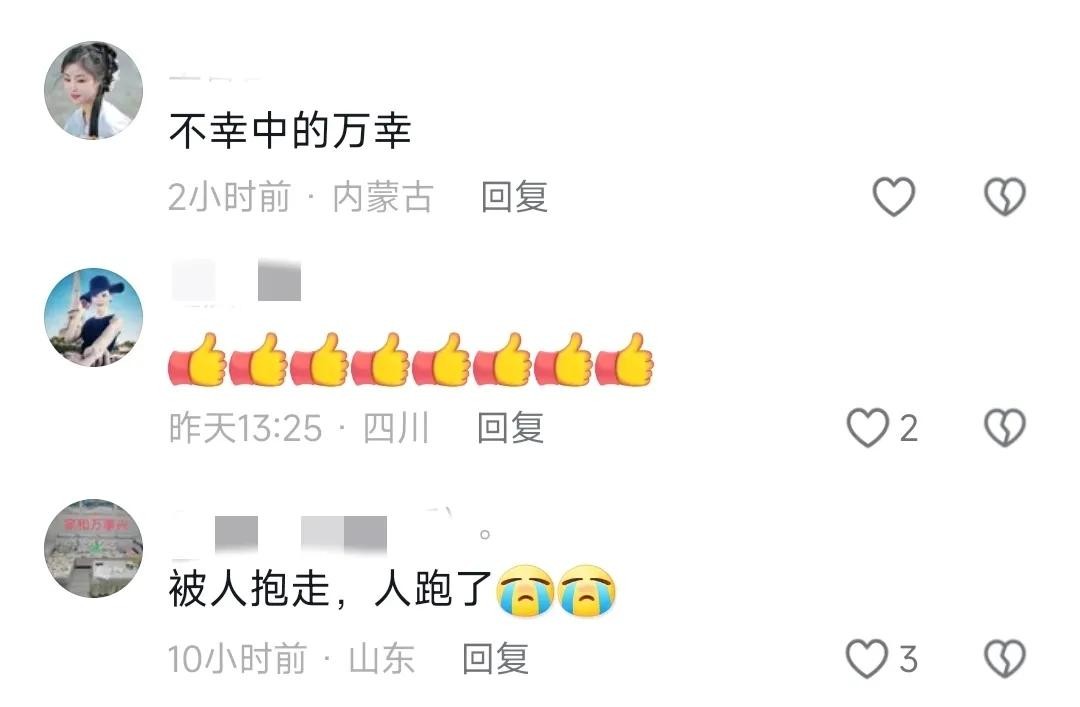Open the third commenter's landscape avatar

[x=94, y=549]
